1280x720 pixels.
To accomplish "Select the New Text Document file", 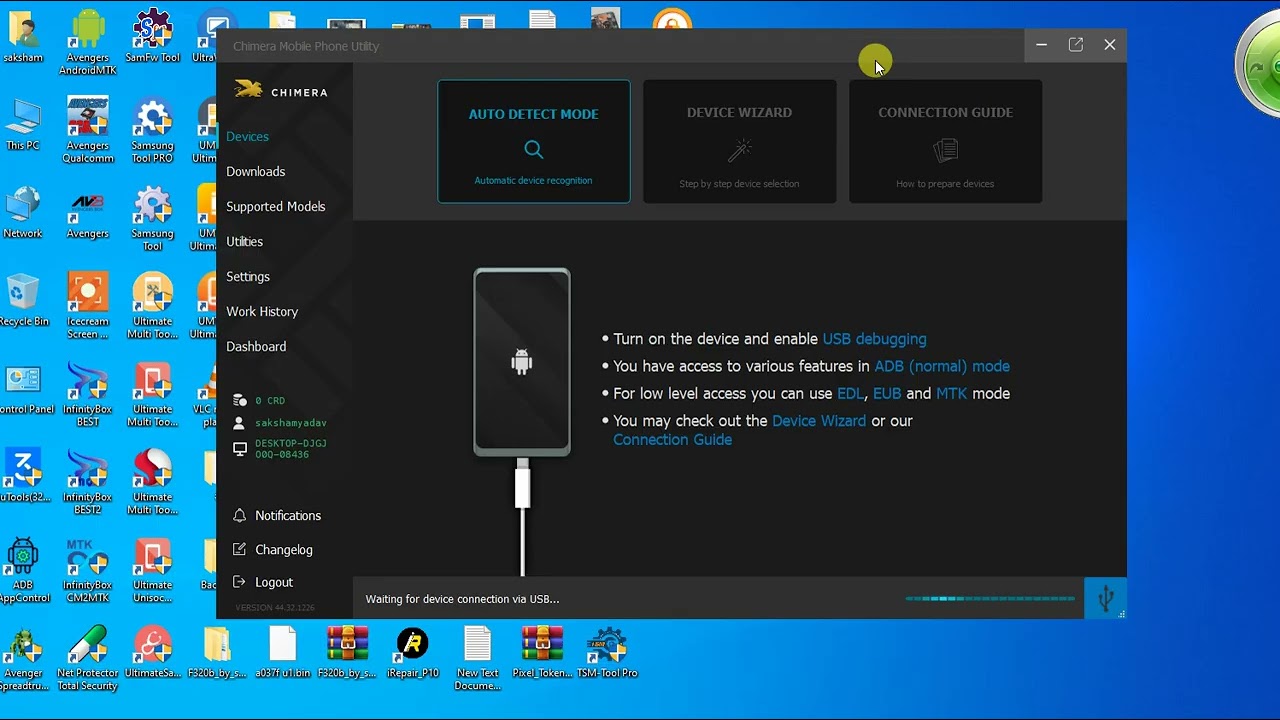I will pos(477,658).
